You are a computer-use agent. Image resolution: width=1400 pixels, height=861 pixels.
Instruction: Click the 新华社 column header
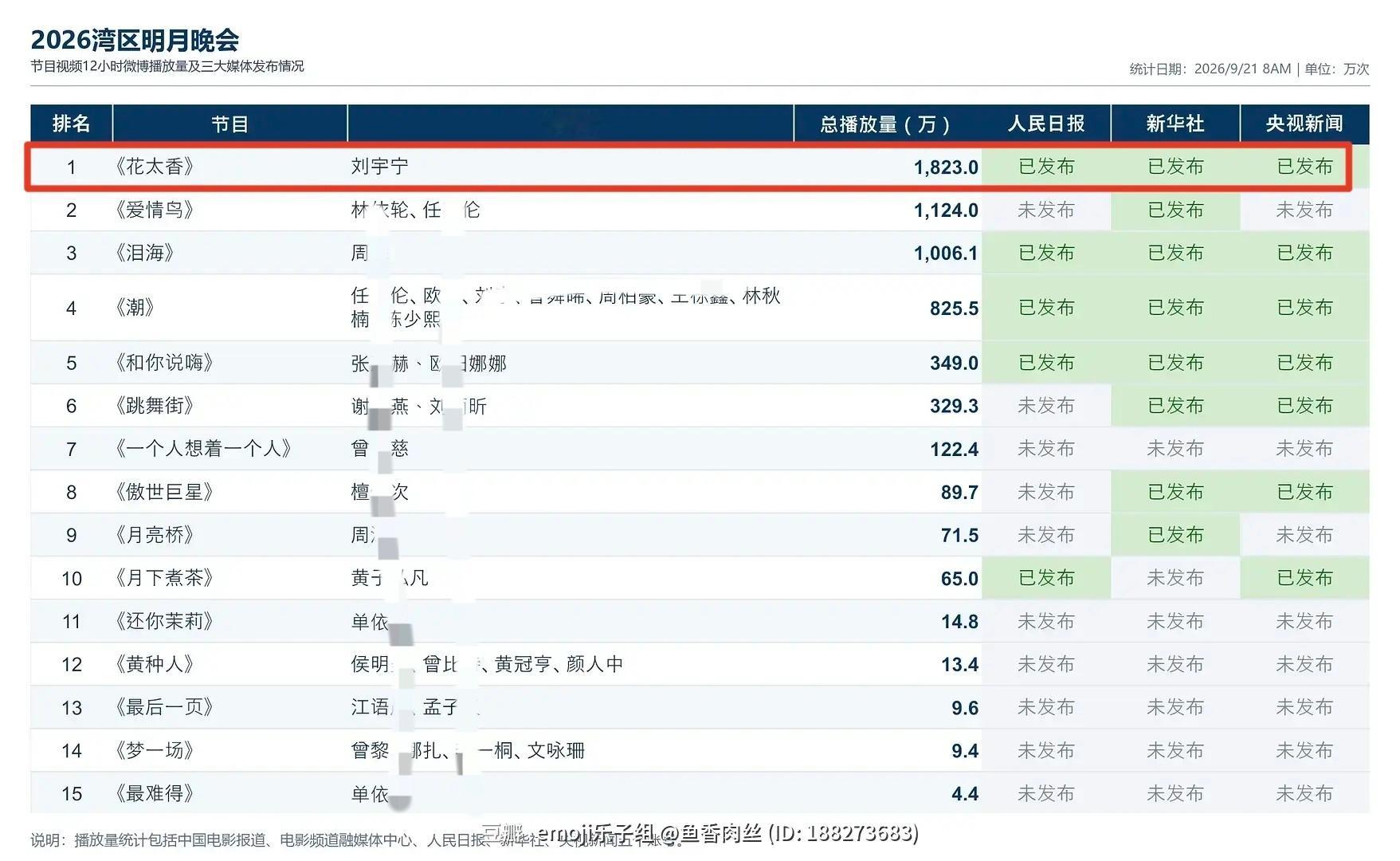coord(1175,124)
